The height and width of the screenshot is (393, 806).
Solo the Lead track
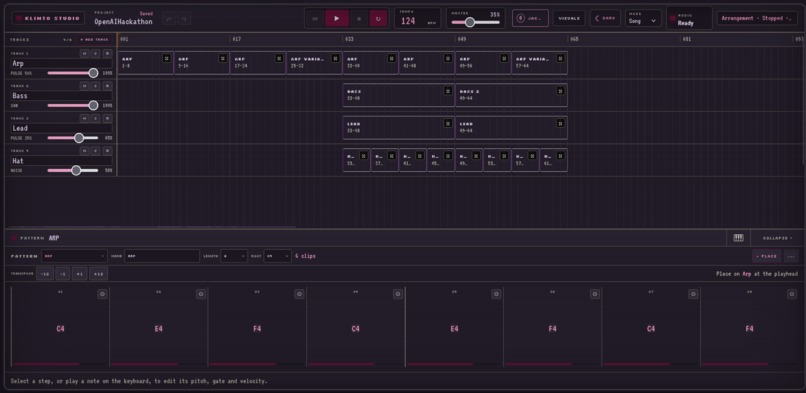click(x=96, y=118)
